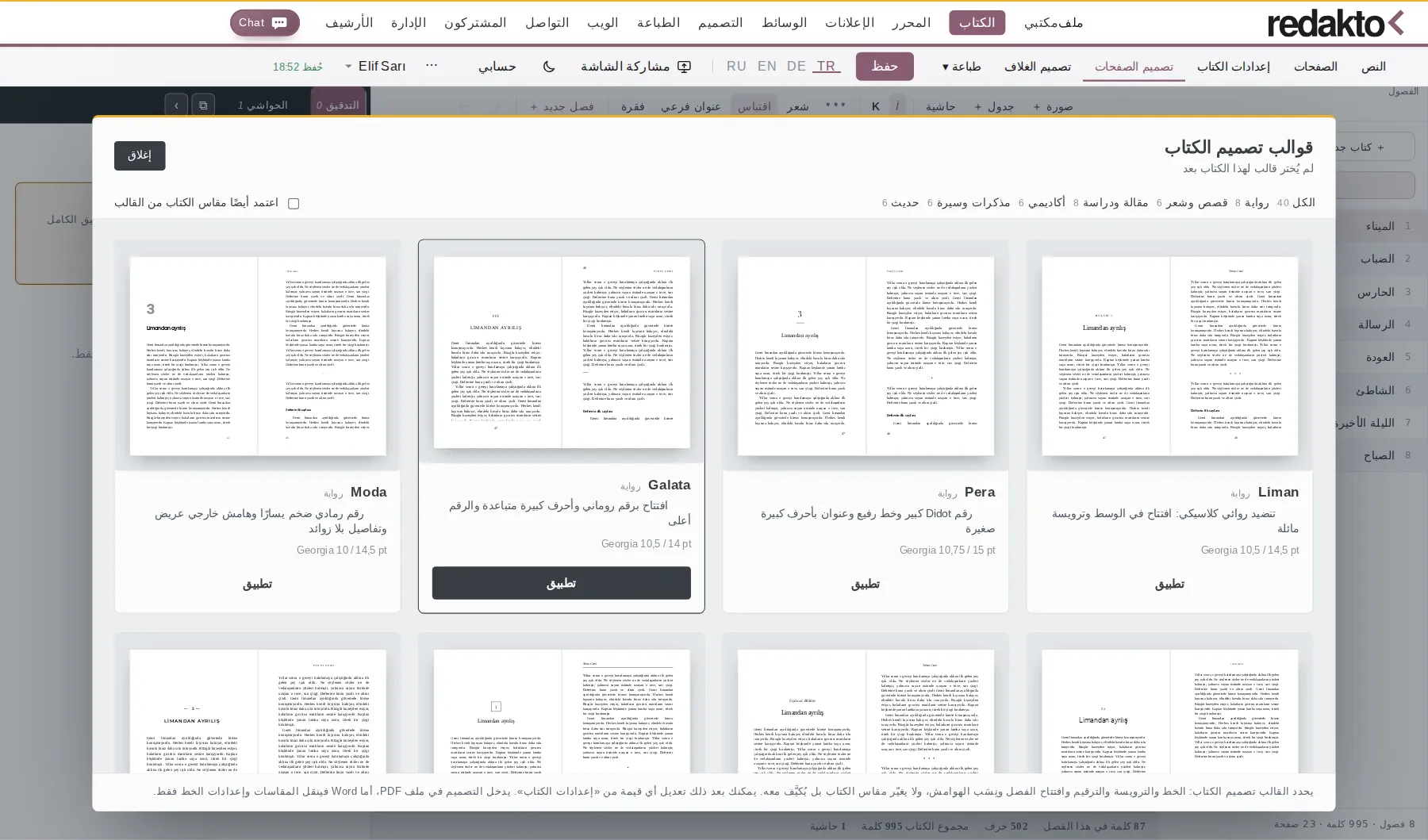Close the template dialog with إغلاق
This screenshot has height=840, width=1428.
140,155
